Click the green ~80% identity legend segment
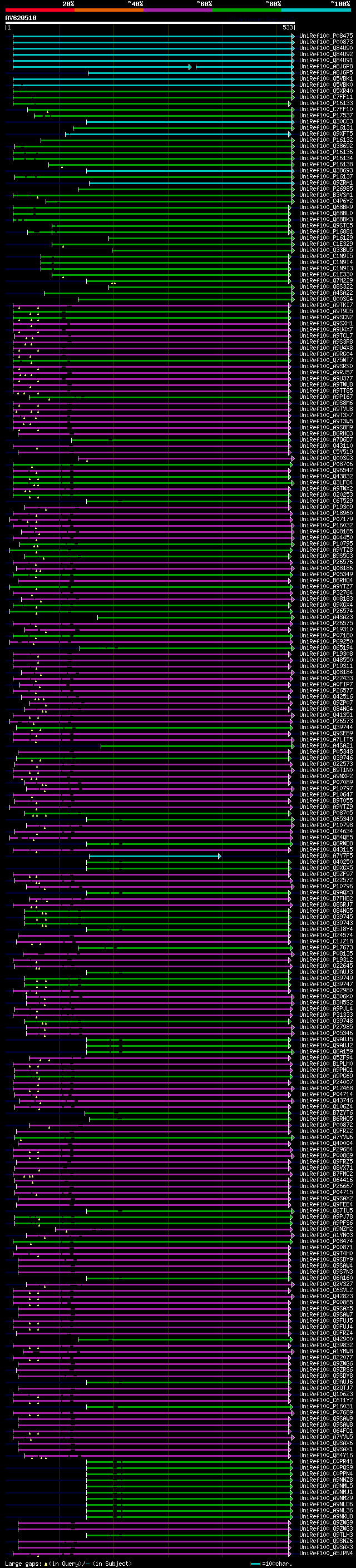356x1568 pixels. [247, 10]
